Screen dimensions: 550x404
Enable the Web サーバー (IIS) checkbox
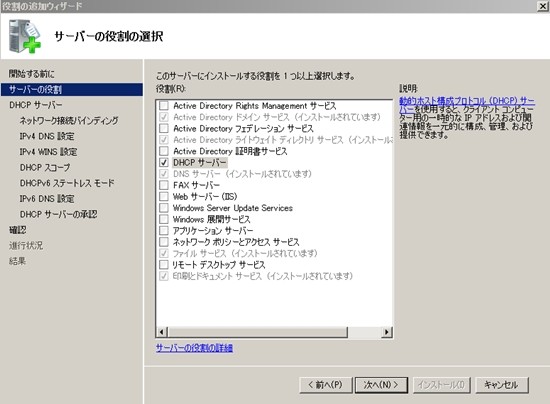pyautogui.click(x=164, y=196)
